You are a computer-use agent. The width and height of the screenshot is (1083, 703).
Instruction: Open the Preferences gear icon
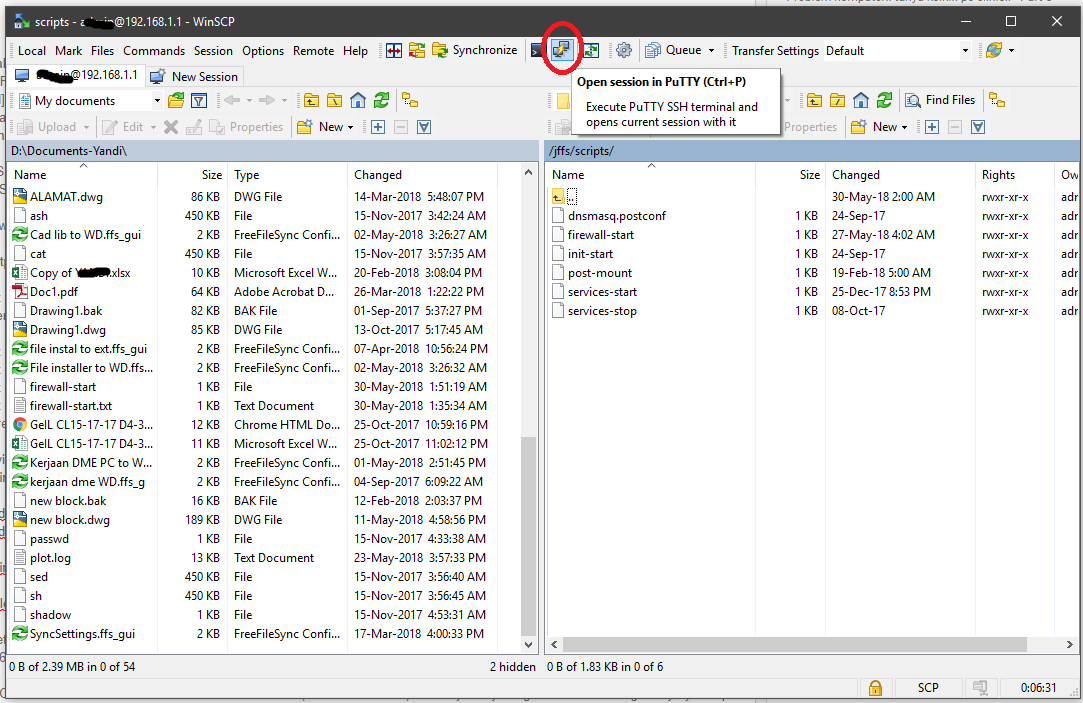click(x=624, y=50)
